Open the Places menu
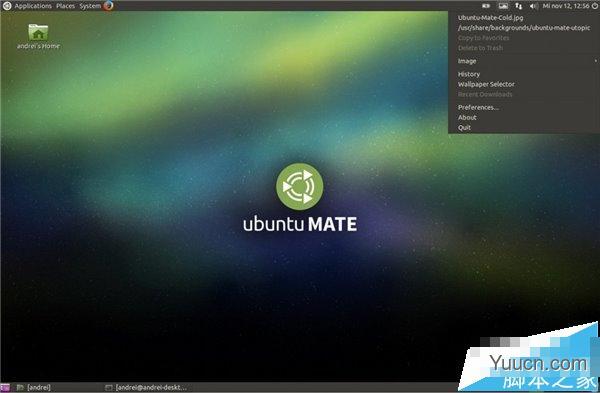The width and height of the screenshot is (600, 393). point(65,6)
